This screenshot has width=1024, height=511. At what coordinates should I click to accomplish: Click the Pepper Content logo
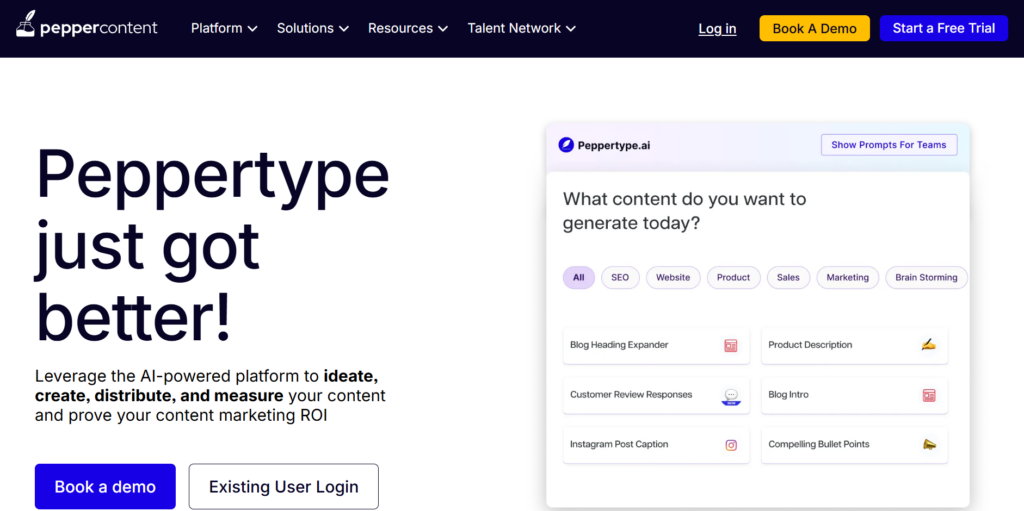87,28
